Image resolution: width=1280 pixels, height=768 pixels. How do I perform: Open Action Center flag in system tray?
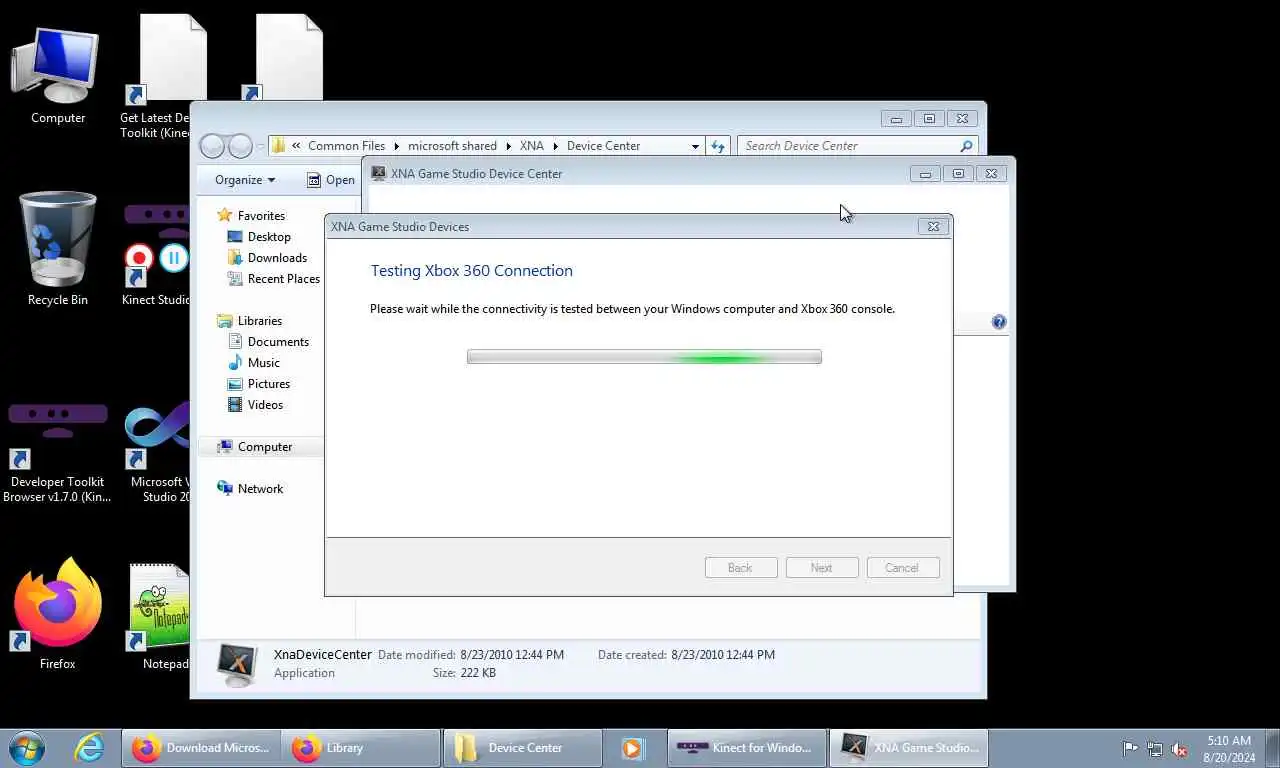(x=1130, y=748)
